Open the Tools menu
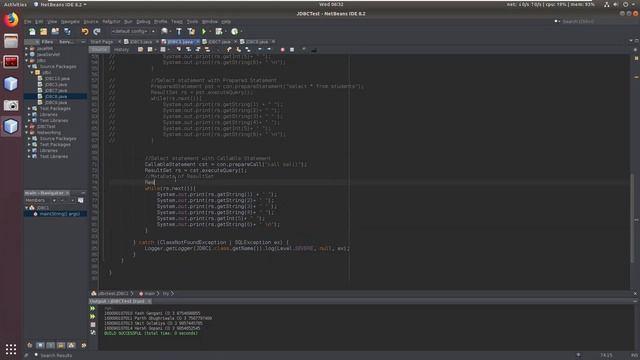Image resolution: width=640 pixels, height=360 pixels. click(x=192, y=22)
